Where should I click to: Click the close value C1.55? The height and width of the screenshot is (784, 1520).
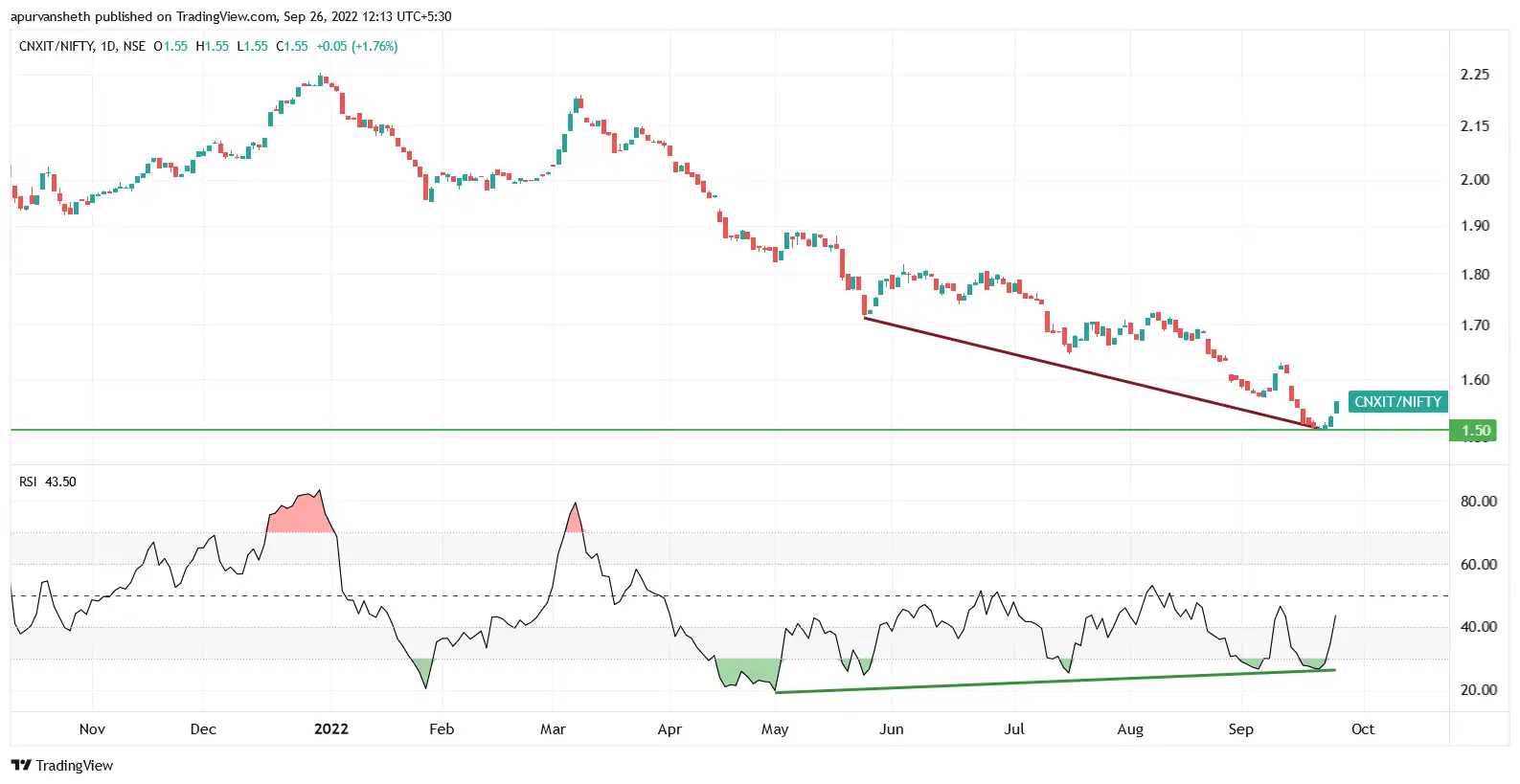(x=292, y=46)
